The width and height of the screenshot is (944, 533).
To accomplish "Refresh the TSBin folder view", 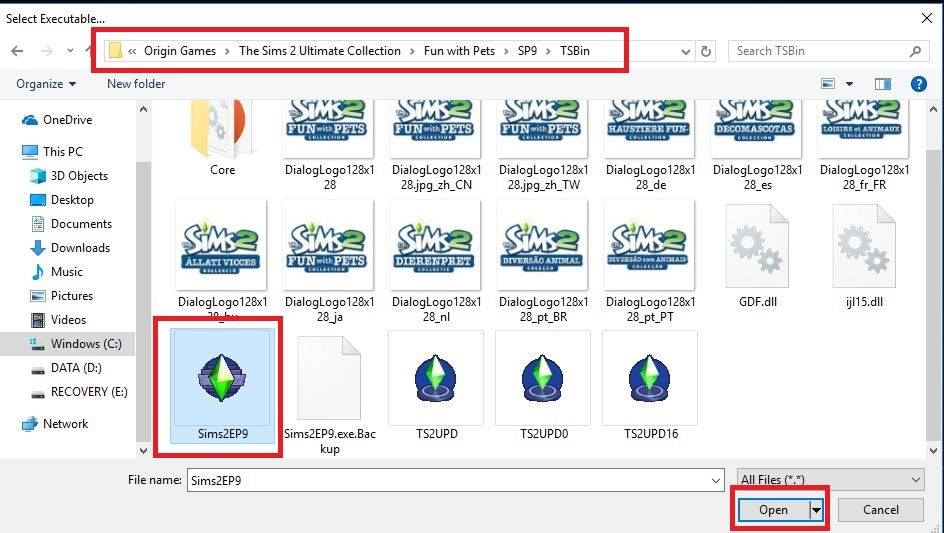I will [x=706, y=51].
